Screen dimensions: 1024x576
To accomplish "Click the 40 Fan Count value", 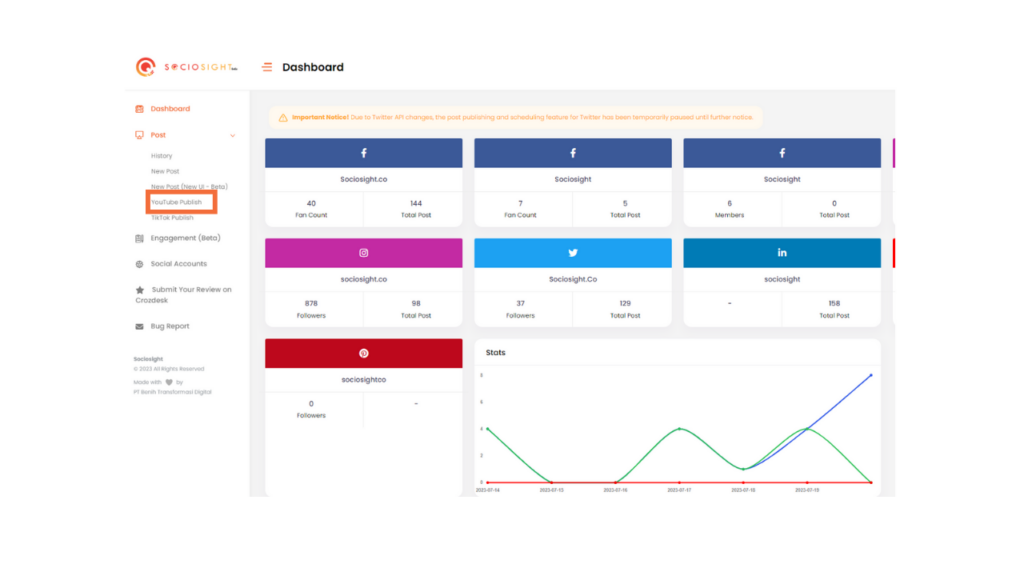I will (x=311, y=203).
